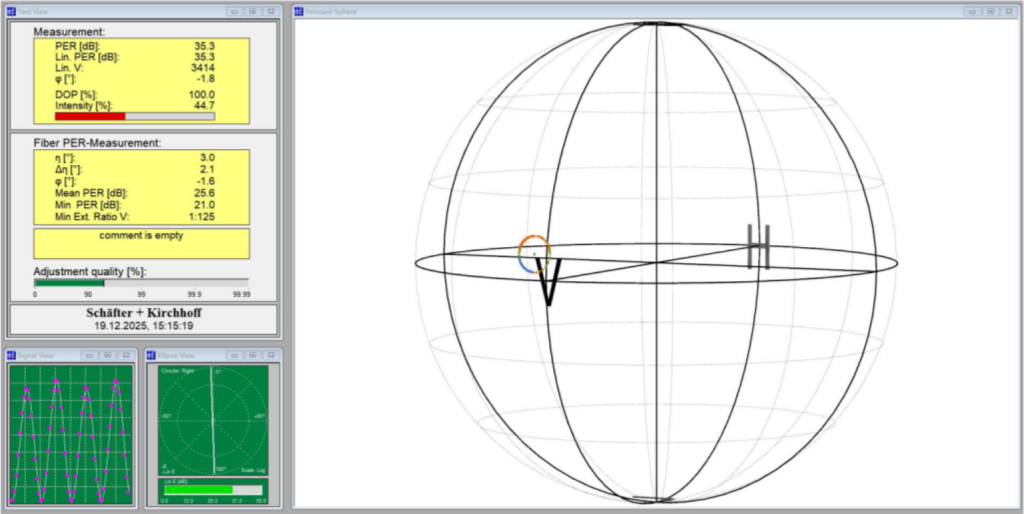The width and height of the screenshot is (1024, 514).
Task: Minimize the Poincaré Sphere window
Action: (x=972, y=11)
